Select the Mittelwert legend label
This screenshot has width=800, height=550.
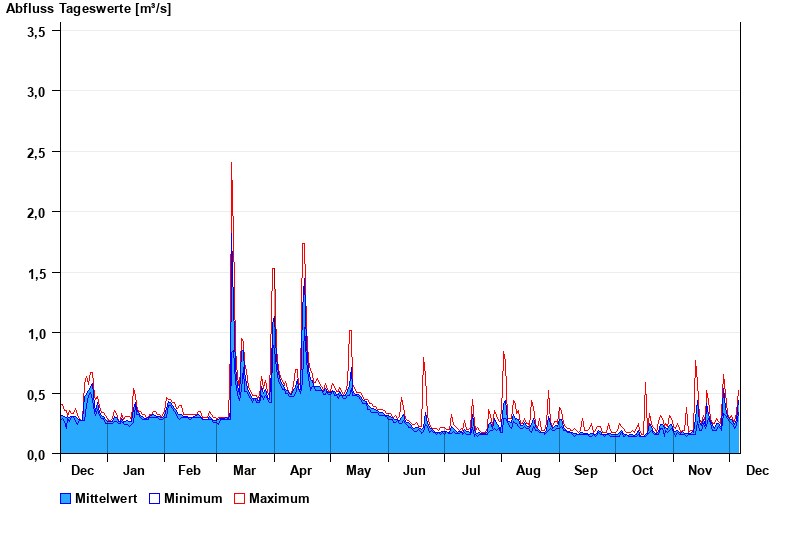pyautogui.click(x=106, y=498)
